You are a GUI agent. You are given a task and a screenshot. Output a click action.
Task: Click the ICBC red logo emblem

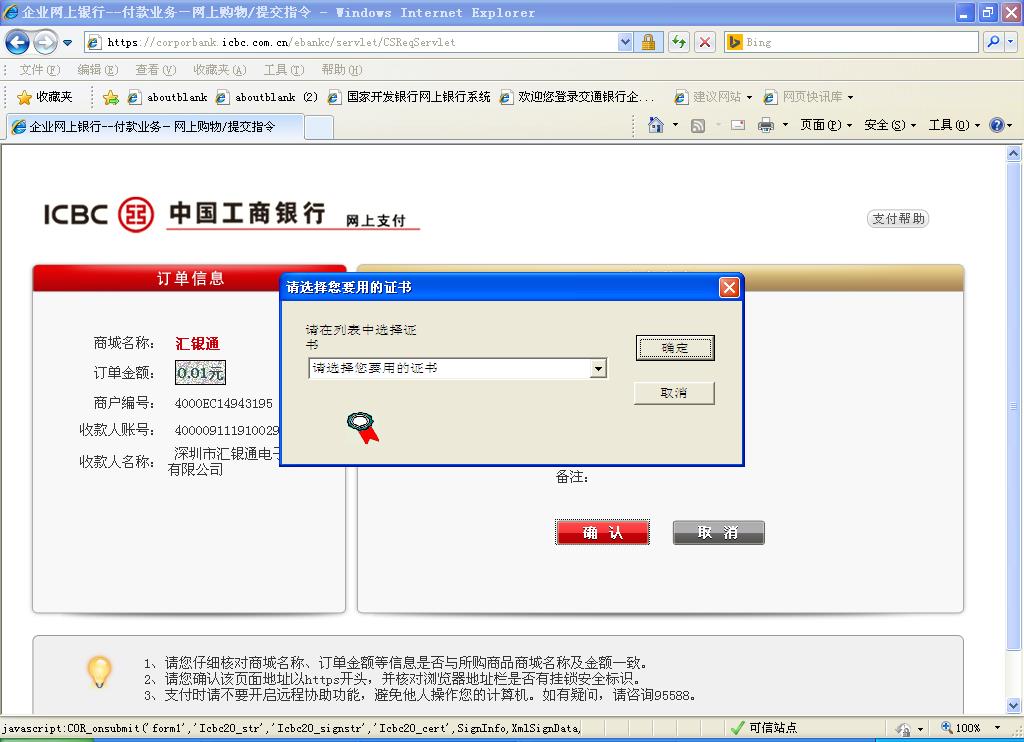[x=136, y=214]
